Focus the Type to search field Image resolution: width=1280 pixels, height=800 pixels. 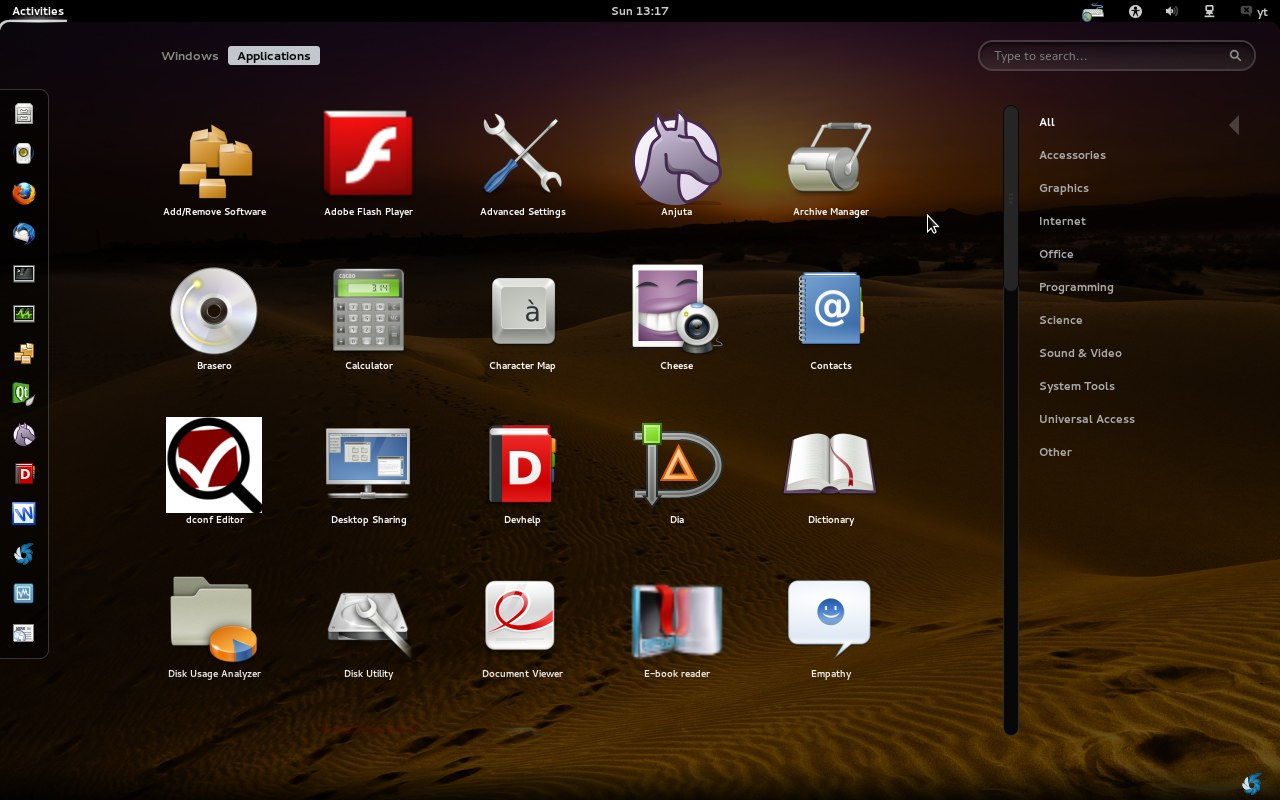click(1116, 56)
